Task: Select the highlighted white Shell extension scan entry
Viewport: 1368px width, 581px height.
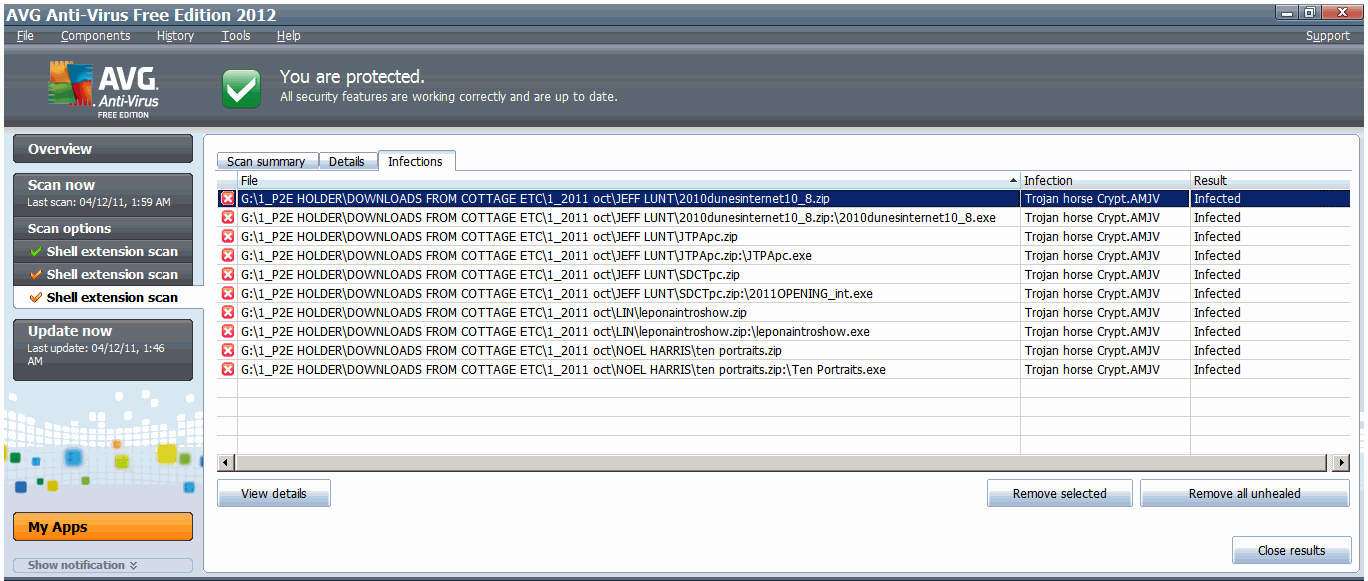Action: (108, 298)
